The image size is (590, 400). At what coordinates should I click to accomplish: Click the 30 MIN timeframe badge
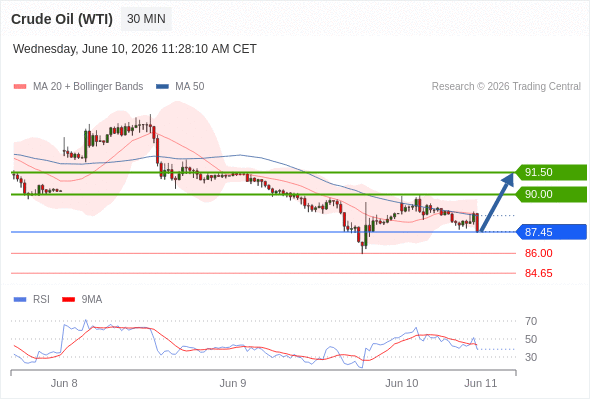pos(146,19)
